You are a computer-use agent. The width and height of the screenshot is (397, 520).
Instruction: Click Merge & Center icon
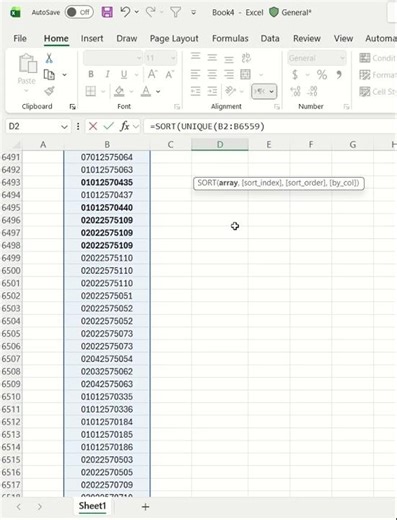pyautogui.click(x=246, y=74)
